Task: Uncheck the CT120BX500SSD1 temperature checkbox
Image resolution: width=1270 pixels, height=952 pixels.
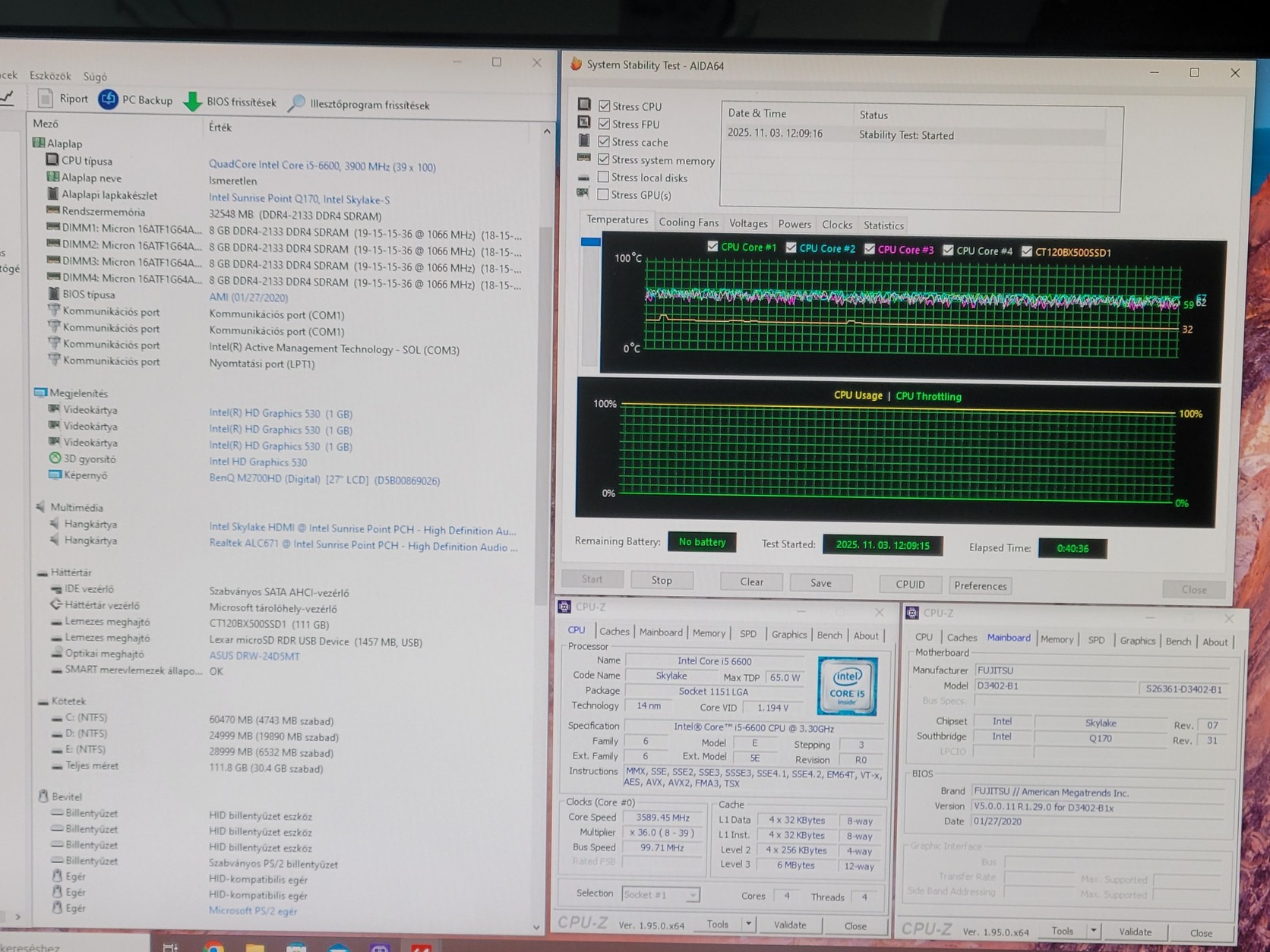Action: coord(1027,251)
